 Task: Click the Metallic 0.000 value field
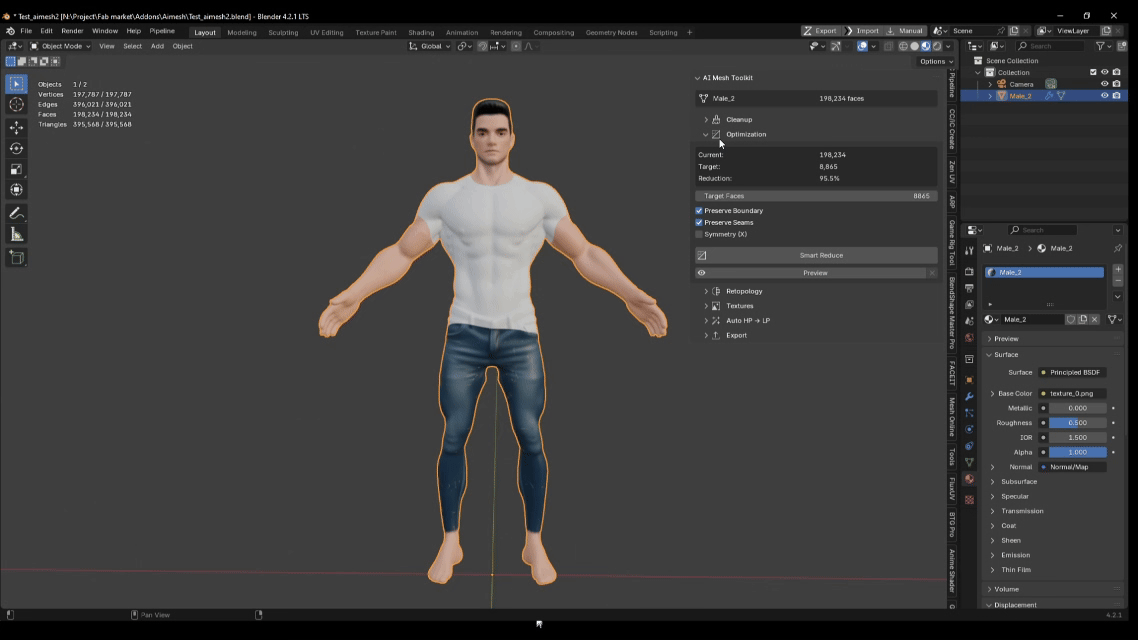(1078, 408)
